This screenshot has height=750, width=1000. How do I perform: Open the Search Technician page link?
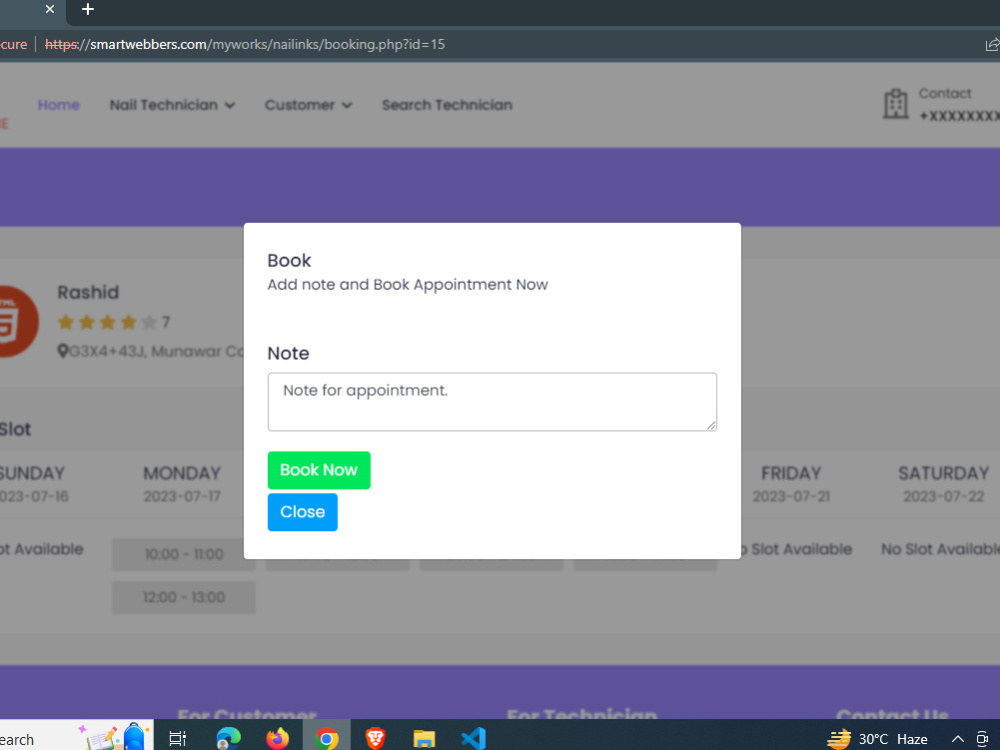tap(447, 105)
